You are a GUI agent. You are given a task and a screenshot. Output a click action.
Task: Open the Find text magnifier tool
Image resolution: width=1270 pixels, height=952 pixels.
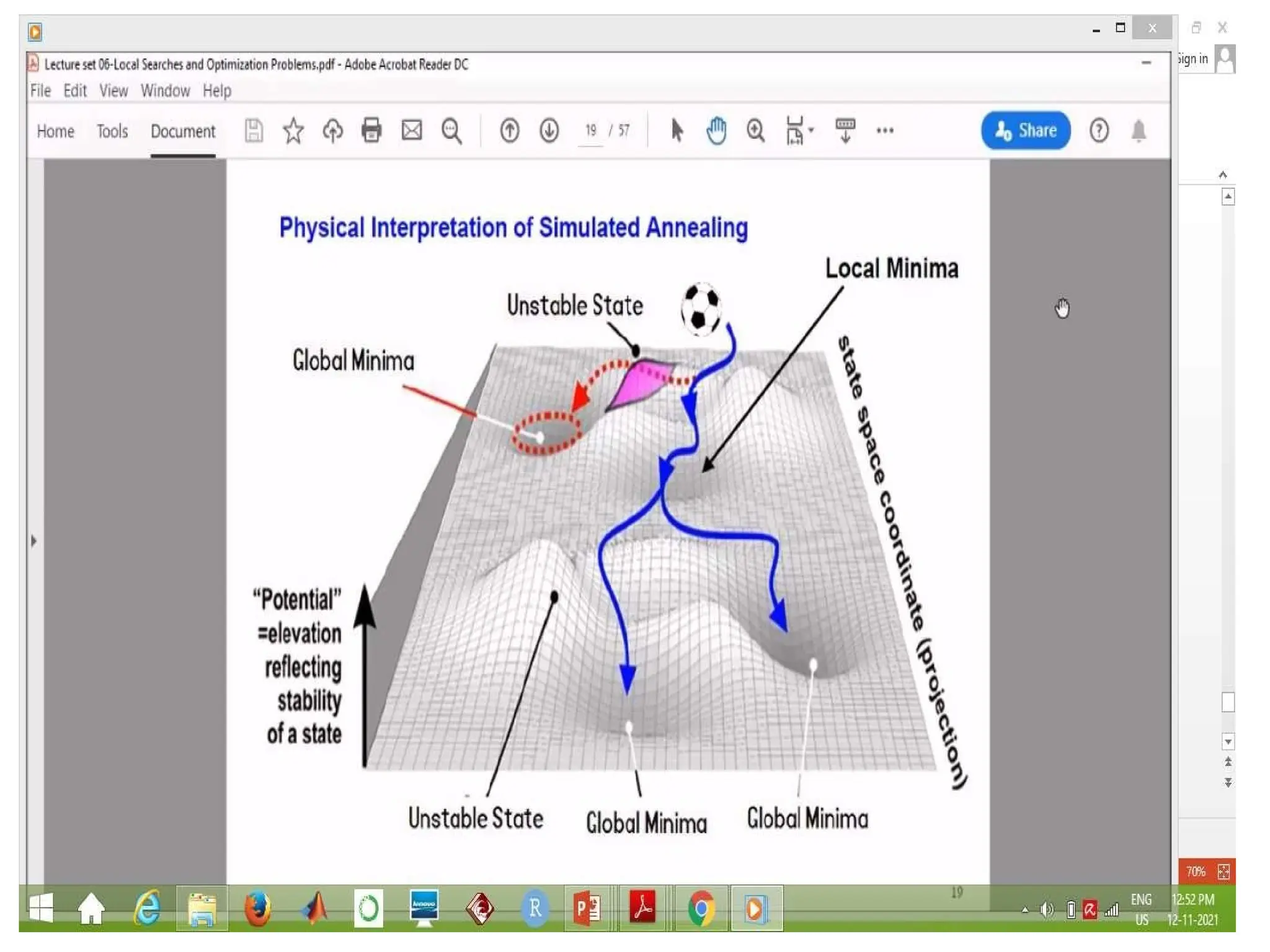451,131
